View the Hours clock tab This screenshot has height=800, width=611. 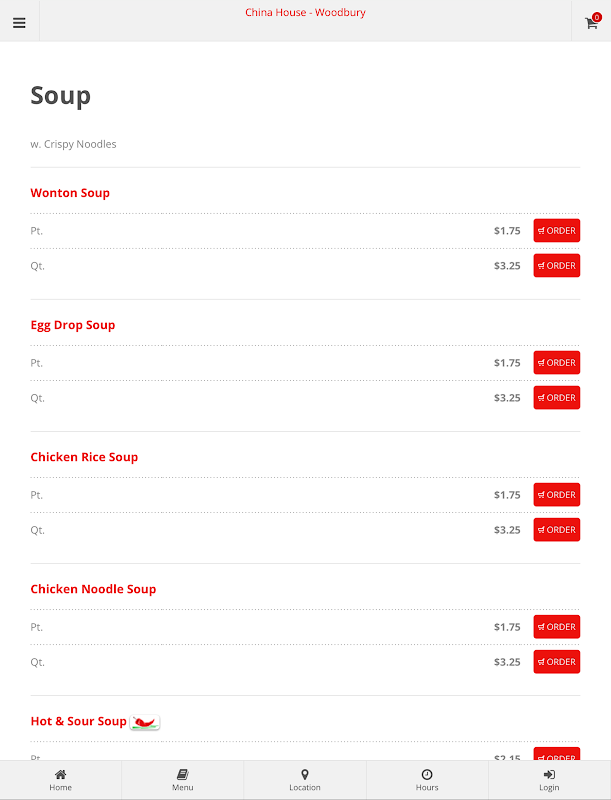click(427, 780)
